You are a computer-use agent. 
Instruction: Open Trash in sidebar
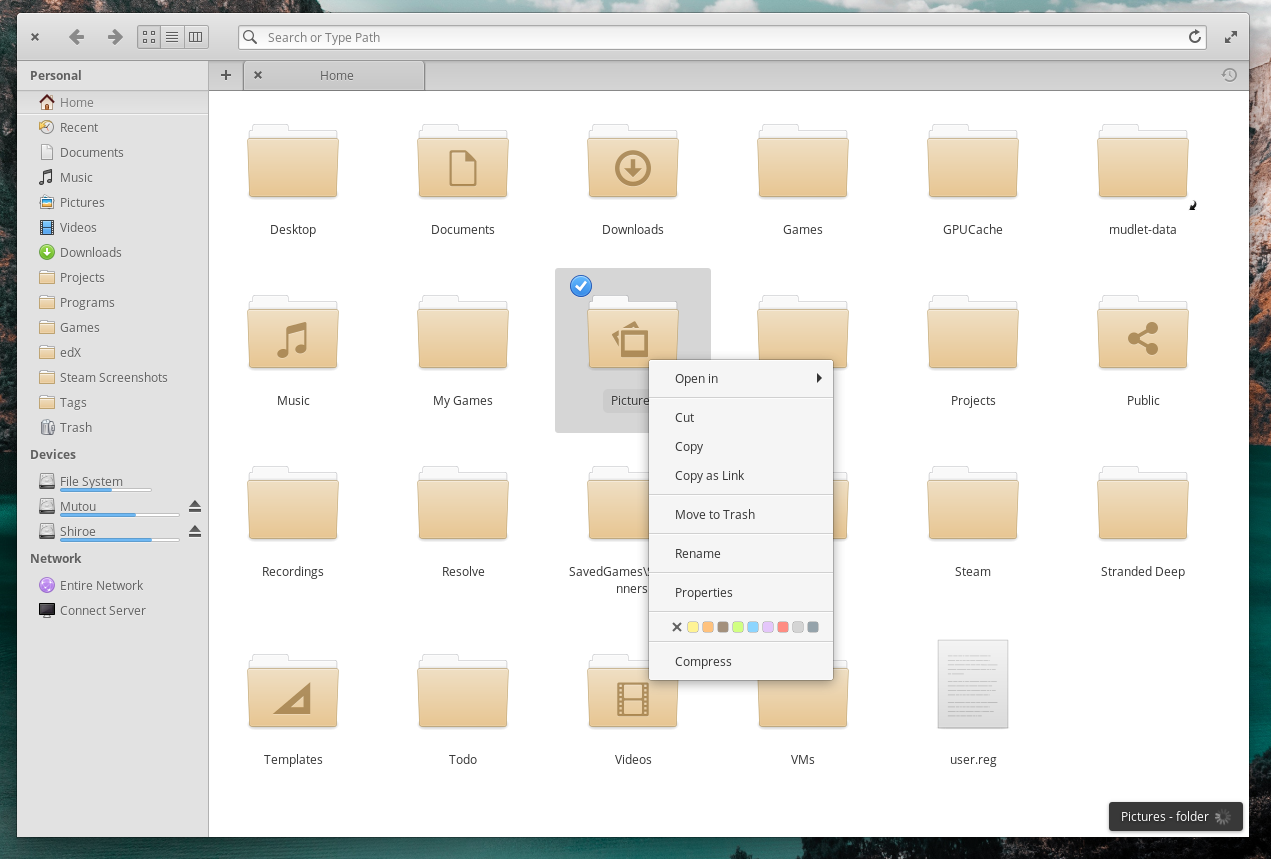tap(75, 427)
